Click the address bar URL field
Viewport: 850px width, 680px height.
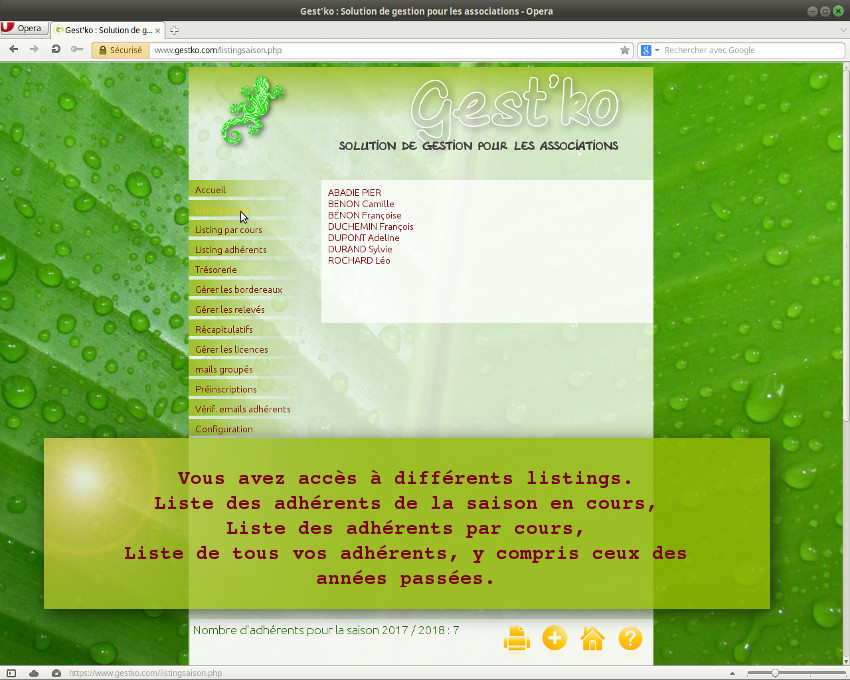point(384,50)
